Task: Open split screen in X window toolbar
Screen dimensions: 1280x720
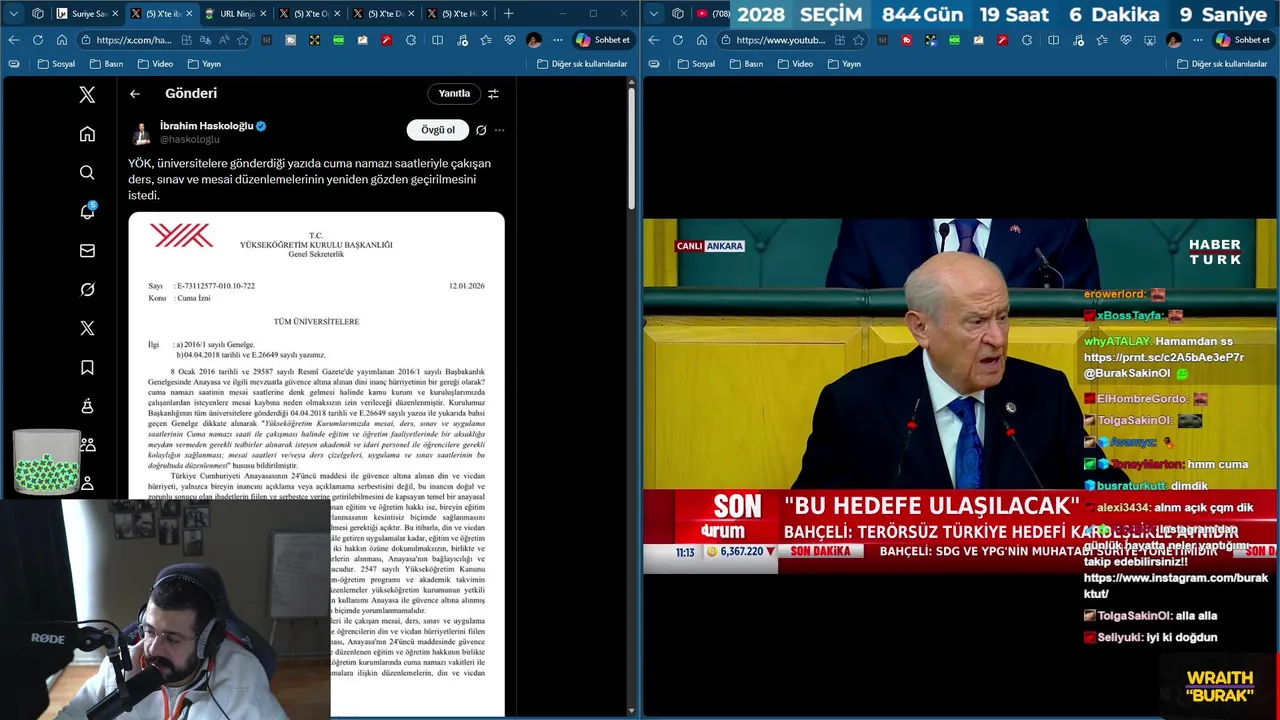Action: coord(437,40)
